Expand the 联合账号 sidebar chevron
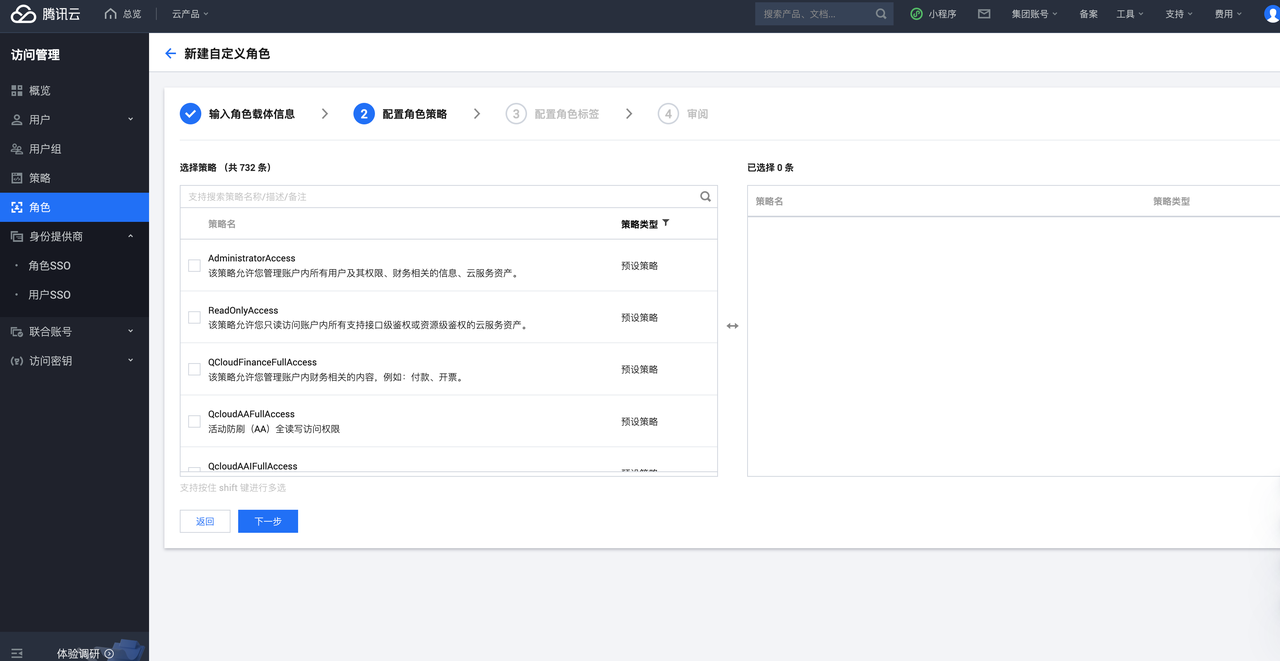This screenshot has height=661, width=1280. 131,331
